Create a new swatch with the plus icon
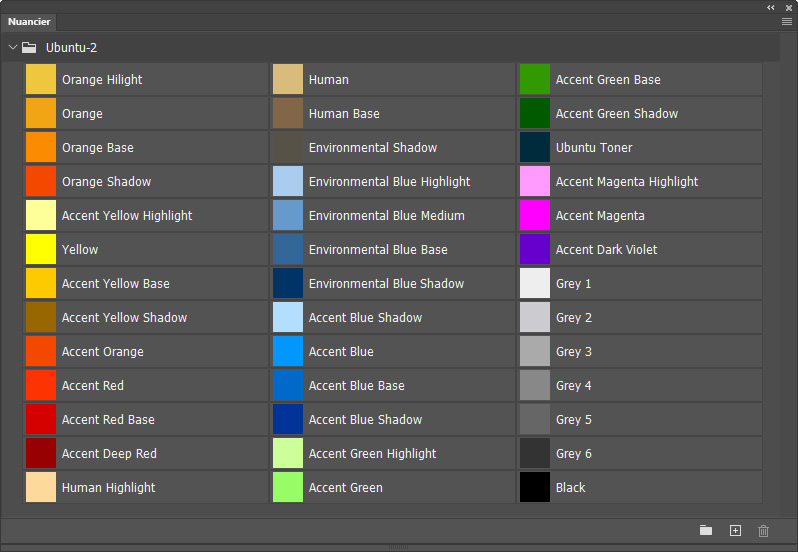The image size is (798, 552). pyautogui.click(x=735, y=530)
